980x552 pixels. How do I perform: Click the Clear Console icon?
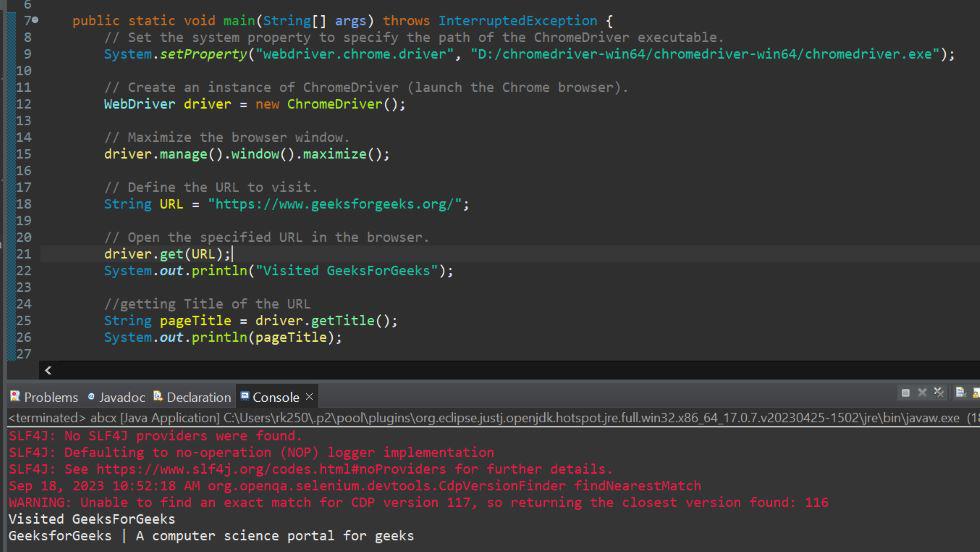coord(961,393)
